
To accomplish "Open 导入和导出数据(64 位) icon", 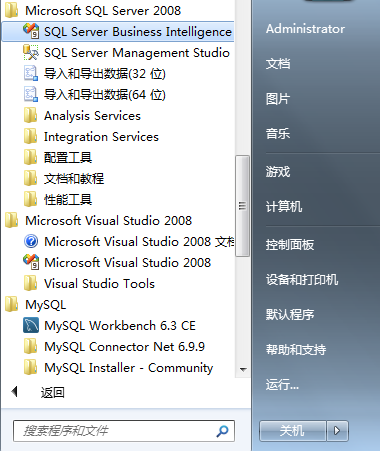I will click(31, 94).
